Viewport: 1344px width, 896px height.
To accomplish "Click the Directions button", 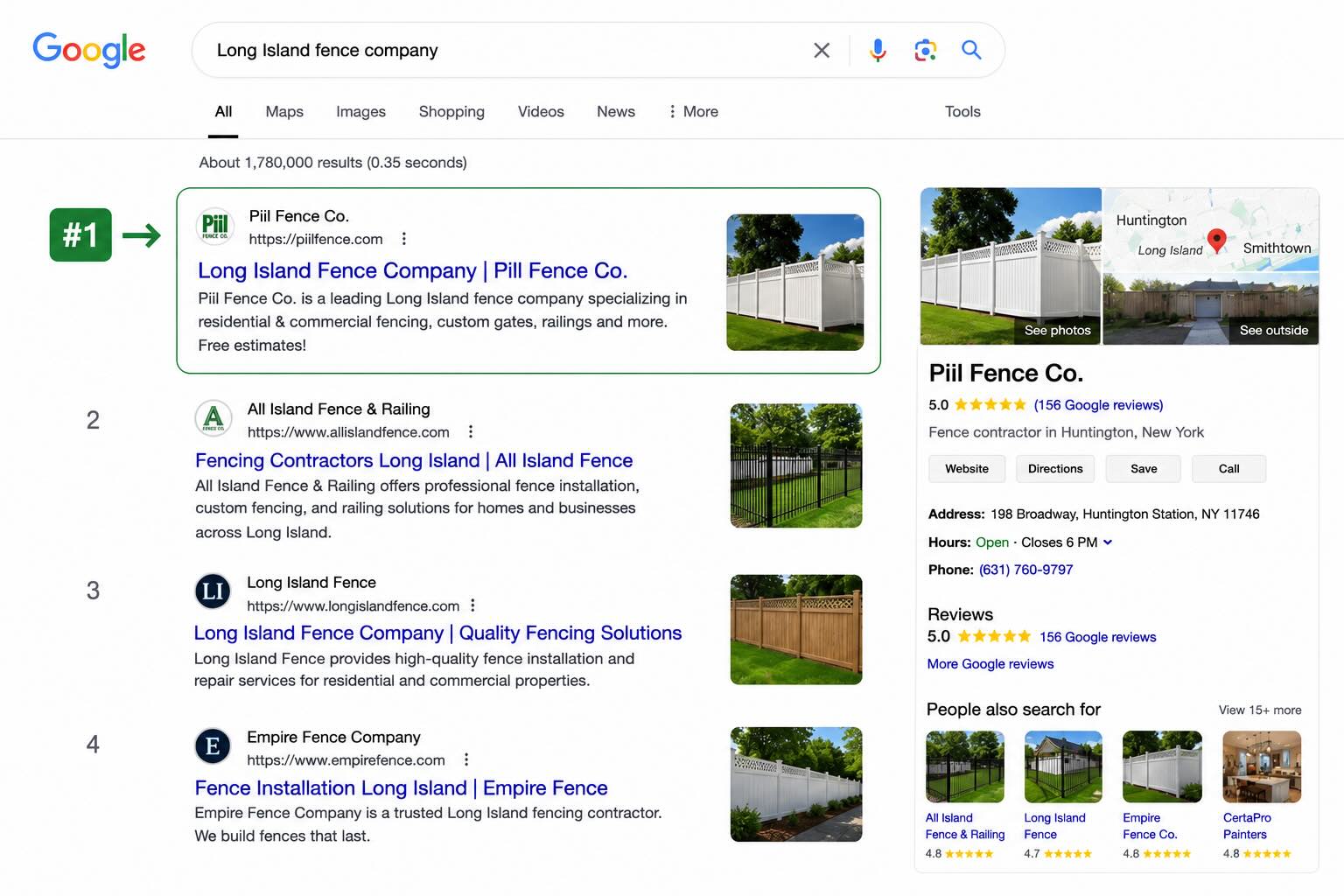I will (x=1055, y=469).
